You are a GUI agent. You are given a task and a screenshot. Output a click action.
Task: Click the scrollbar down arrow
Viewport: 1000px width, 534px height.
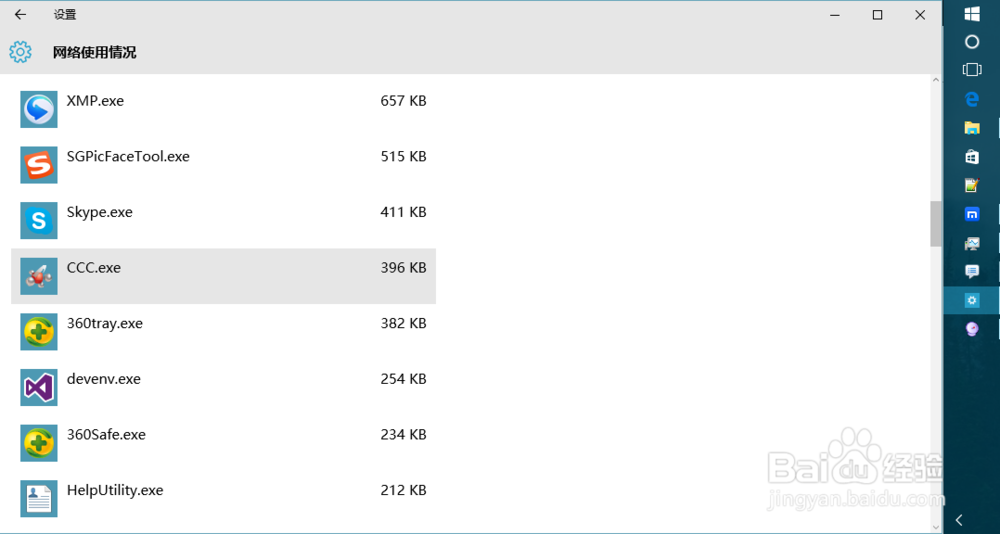point(936,526)
